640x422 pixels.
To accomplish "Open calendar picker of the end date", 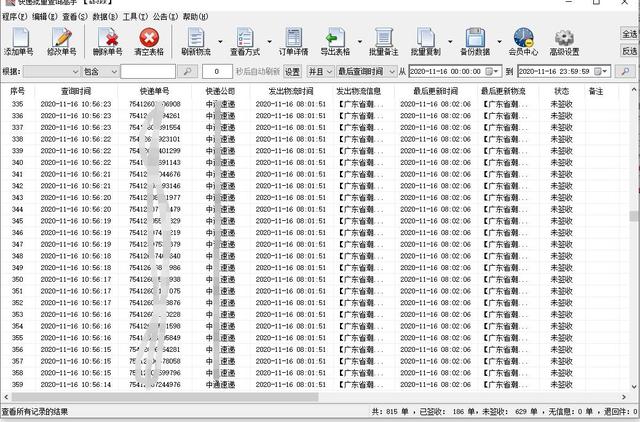I will [x=601, y=71].
